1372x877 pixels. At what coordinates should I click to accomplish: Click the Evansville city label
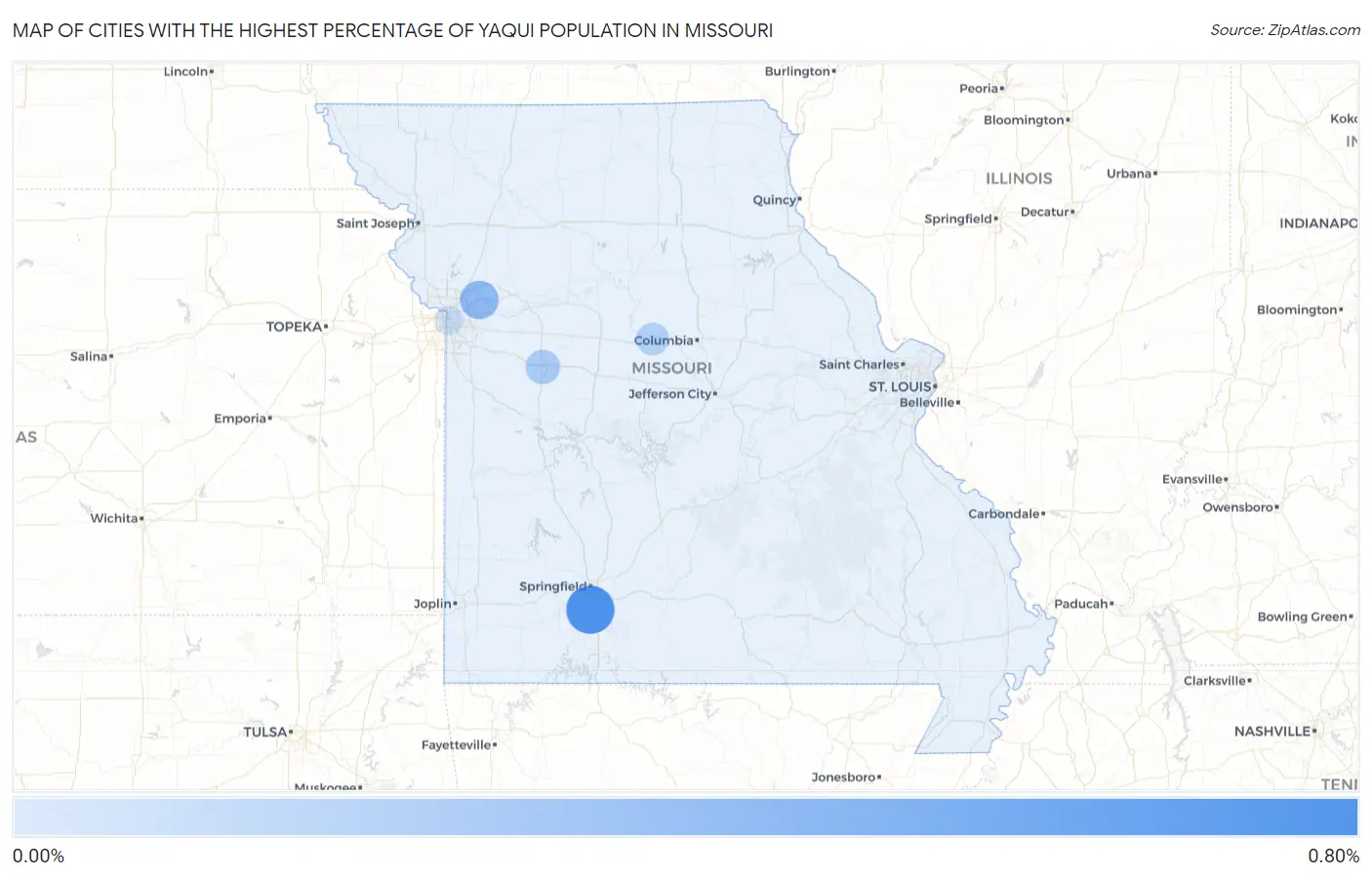tap(1192, 479)
